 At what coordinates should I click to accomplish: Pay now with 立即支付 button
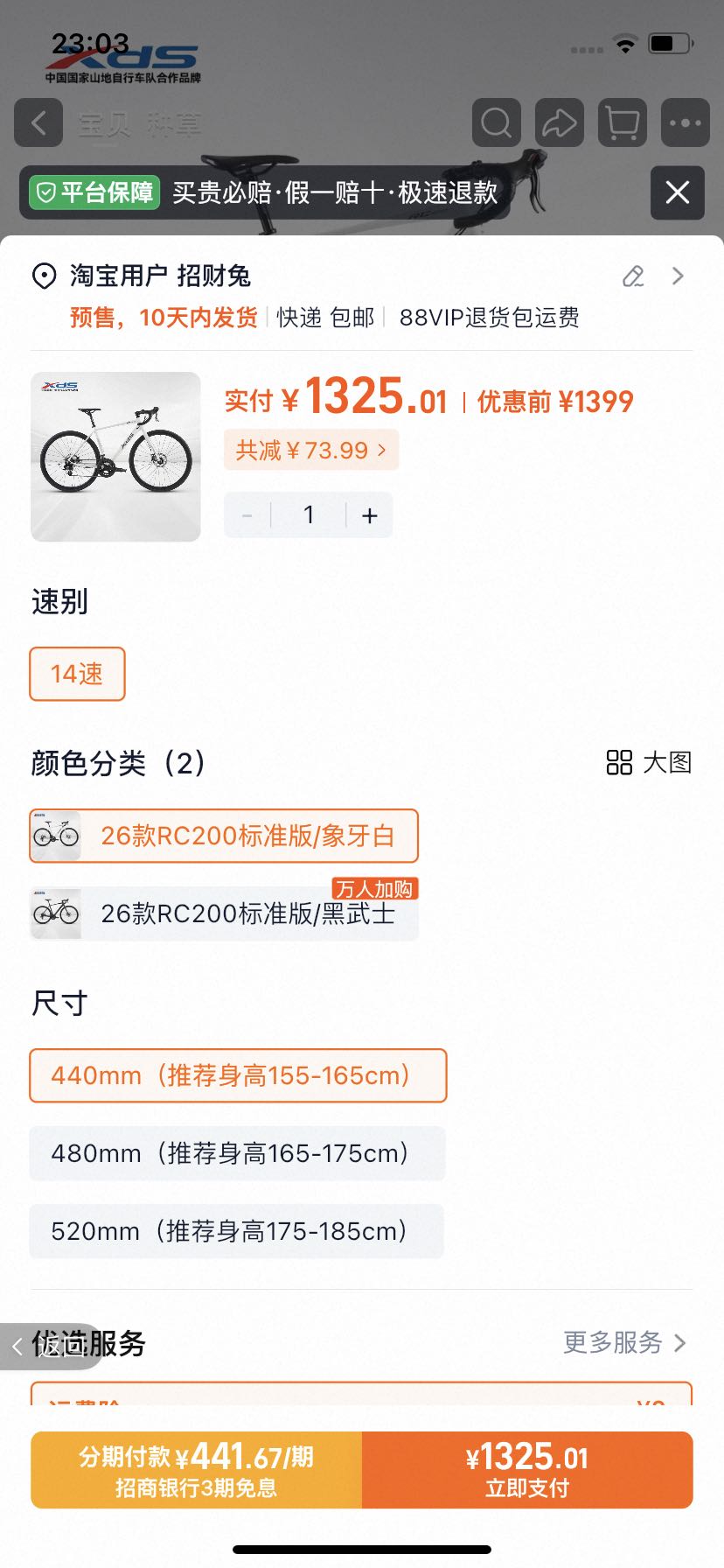[527, 1470]
